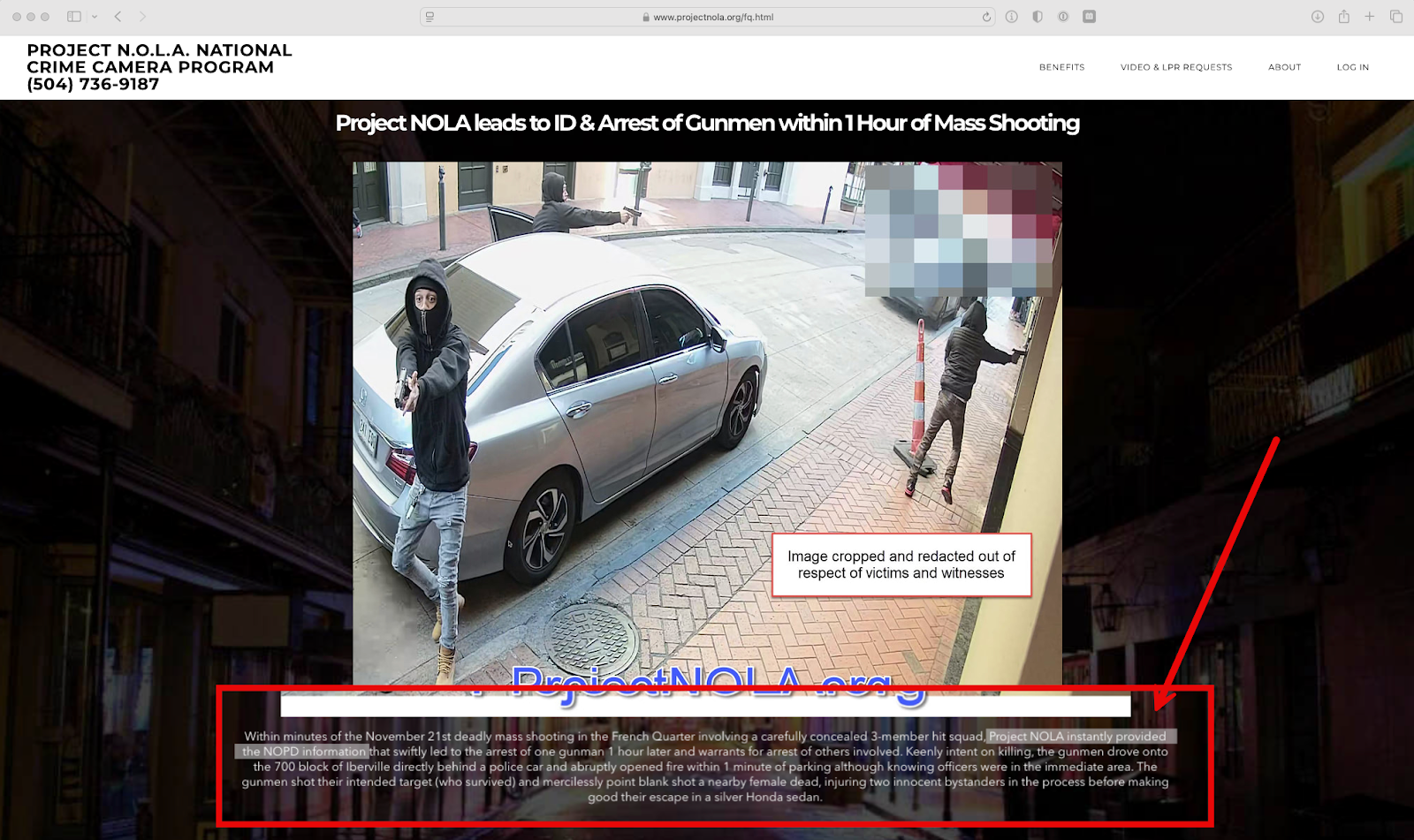This screenshot has width=1414, height=840.
Task: Reload the current page
Action: (x=986, y=17)
